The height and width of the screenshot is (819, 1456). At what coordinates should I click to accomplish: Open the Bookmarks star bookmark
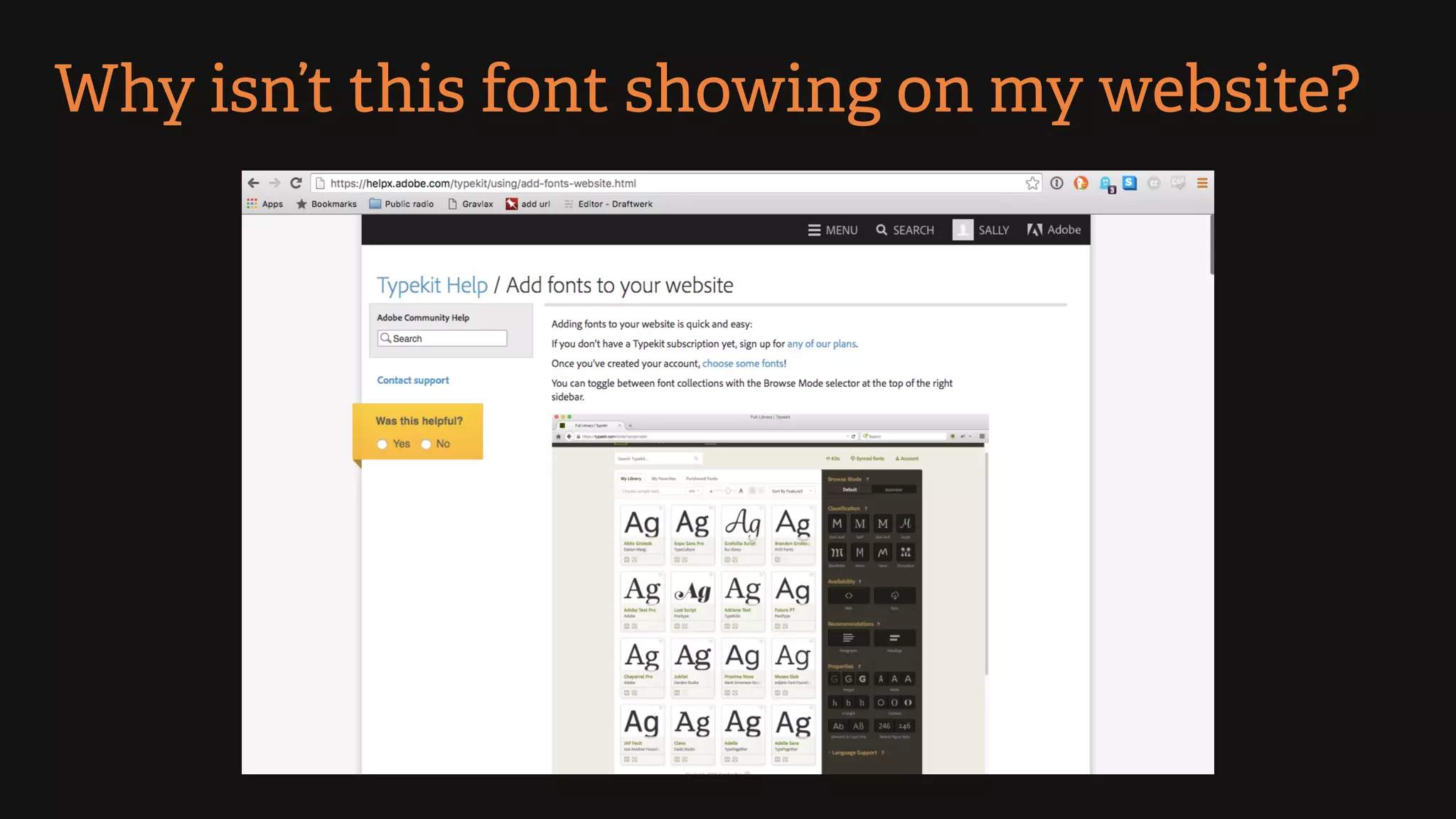click(x=326, y=204)
